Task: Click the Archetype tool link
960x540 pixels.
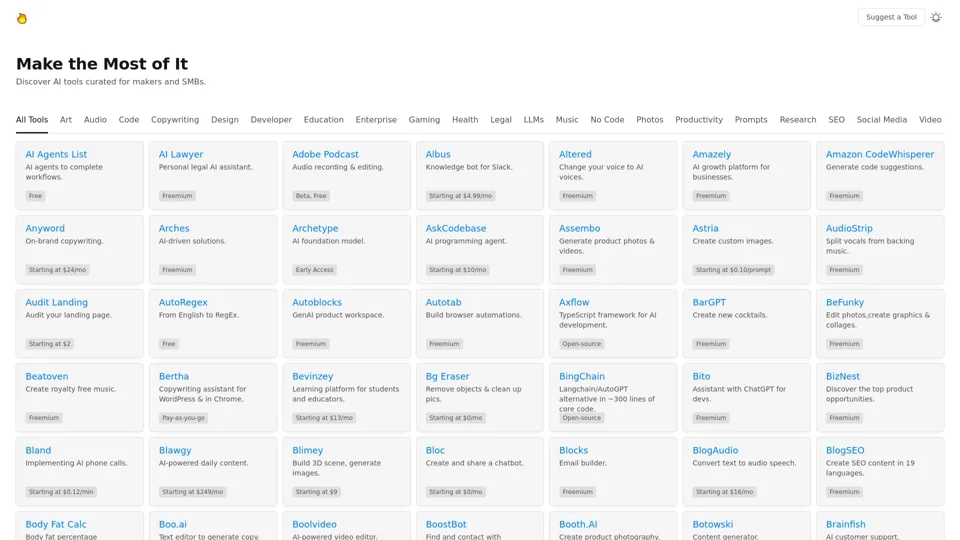Action: pos(315,228)
